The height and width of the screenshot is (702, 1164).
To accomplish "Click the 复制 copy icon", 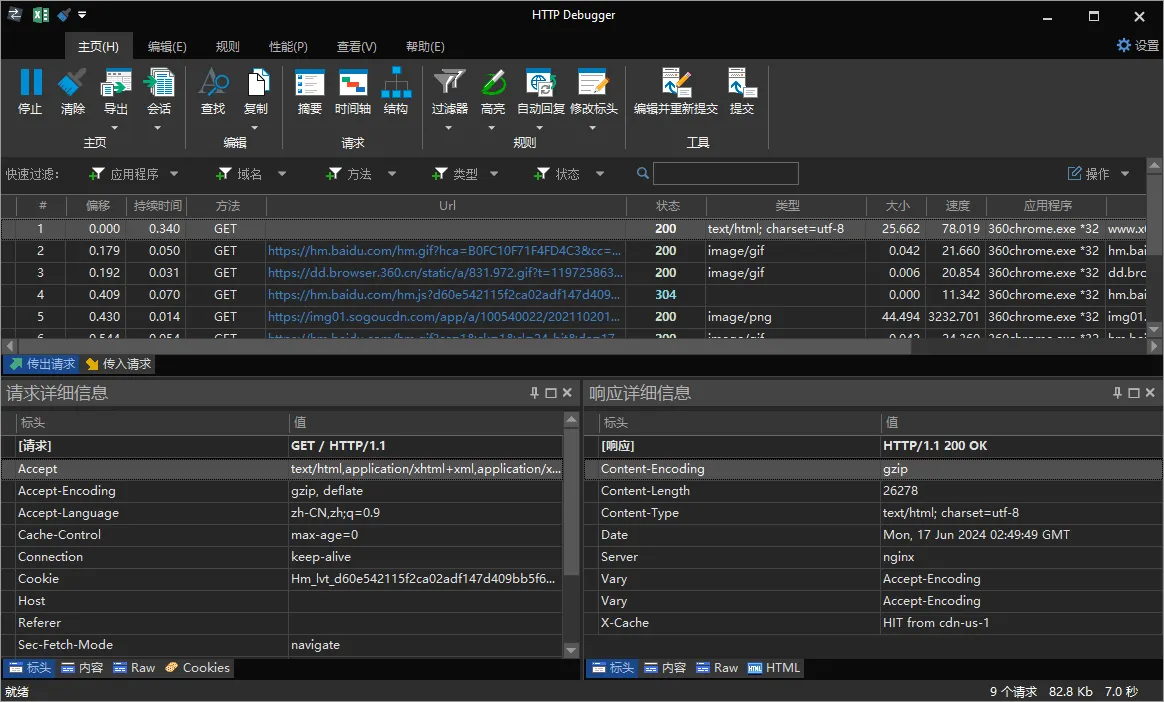I will [x=256, y=82].
